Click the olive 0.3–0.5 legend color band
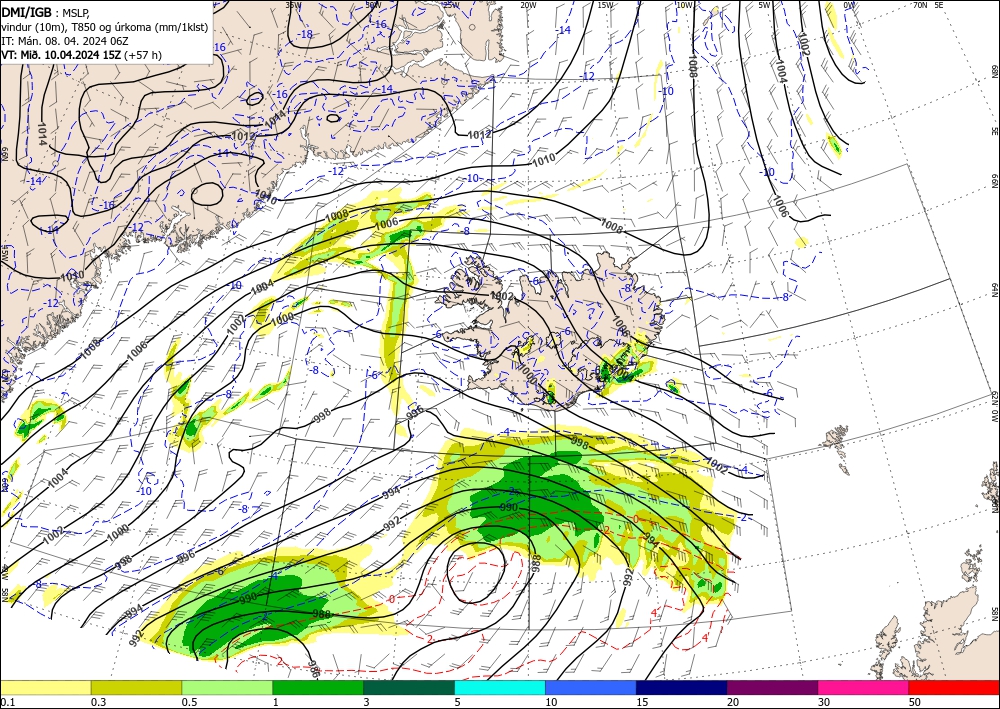The width and height of the screenshot is (1000, 709). tap(136, 687)
